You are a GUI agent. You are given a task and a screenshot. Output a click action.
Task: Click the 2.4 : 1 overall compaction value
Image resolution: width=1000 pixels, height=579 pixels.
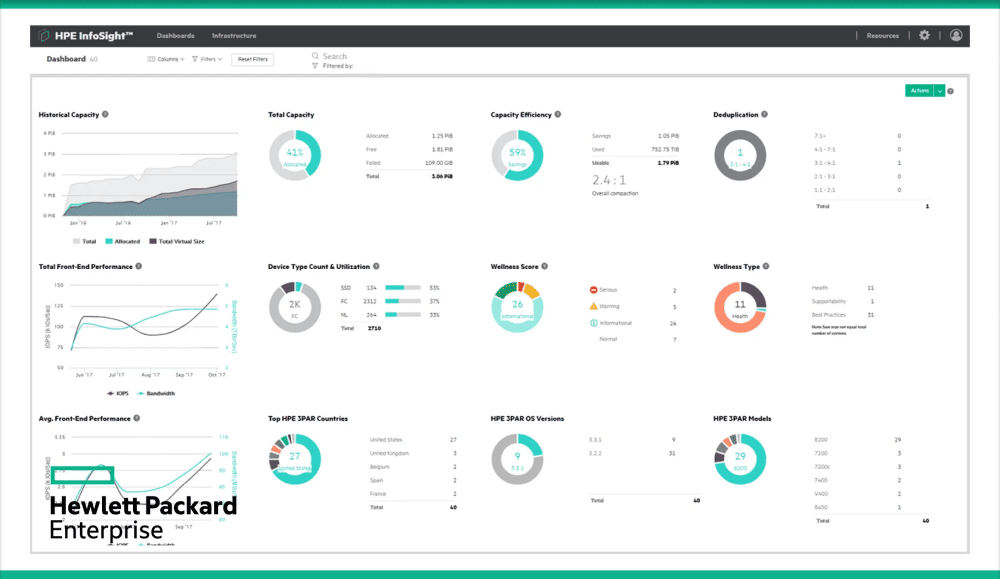tap(609, 180)
